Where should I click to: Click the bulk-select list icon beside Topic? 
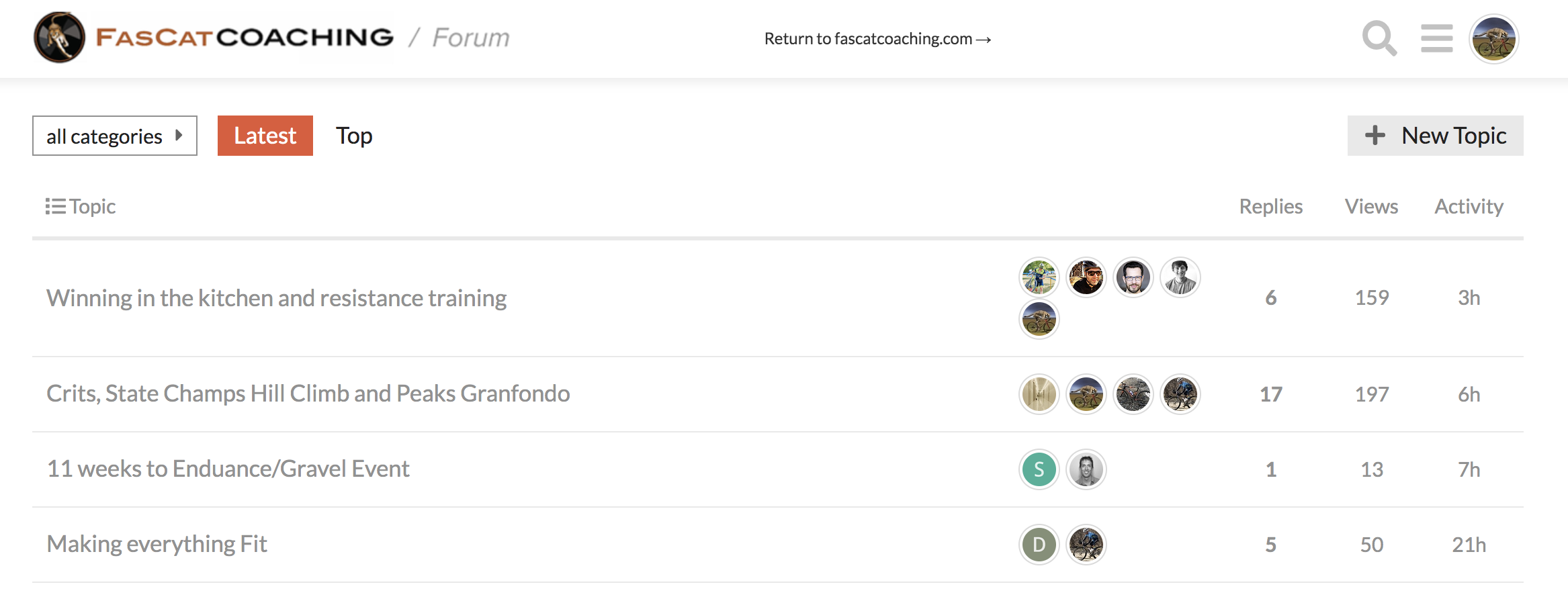click(x=55, y=206)
